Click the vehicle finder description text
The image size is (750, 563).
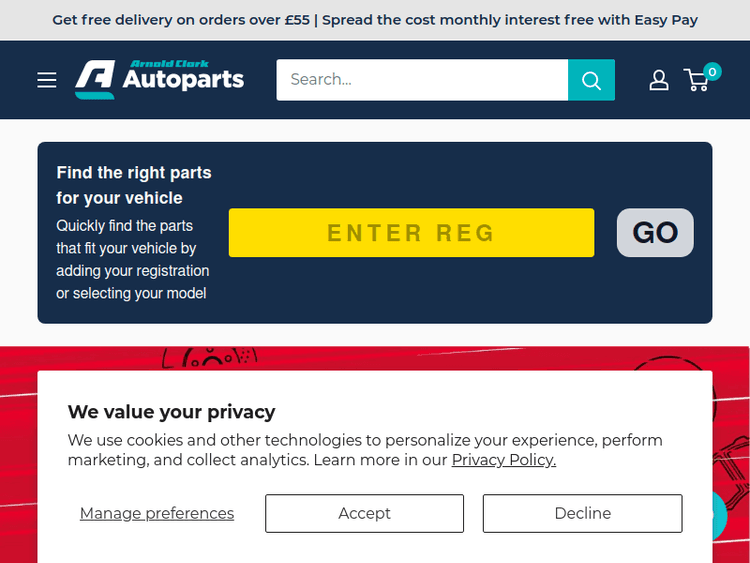(x=133, y=259)
